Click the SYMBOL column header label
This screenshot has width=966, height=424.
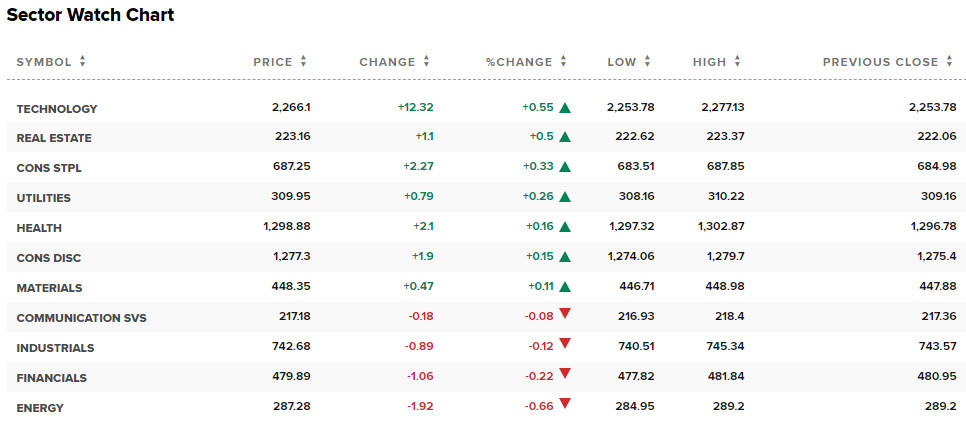(44, 62)
